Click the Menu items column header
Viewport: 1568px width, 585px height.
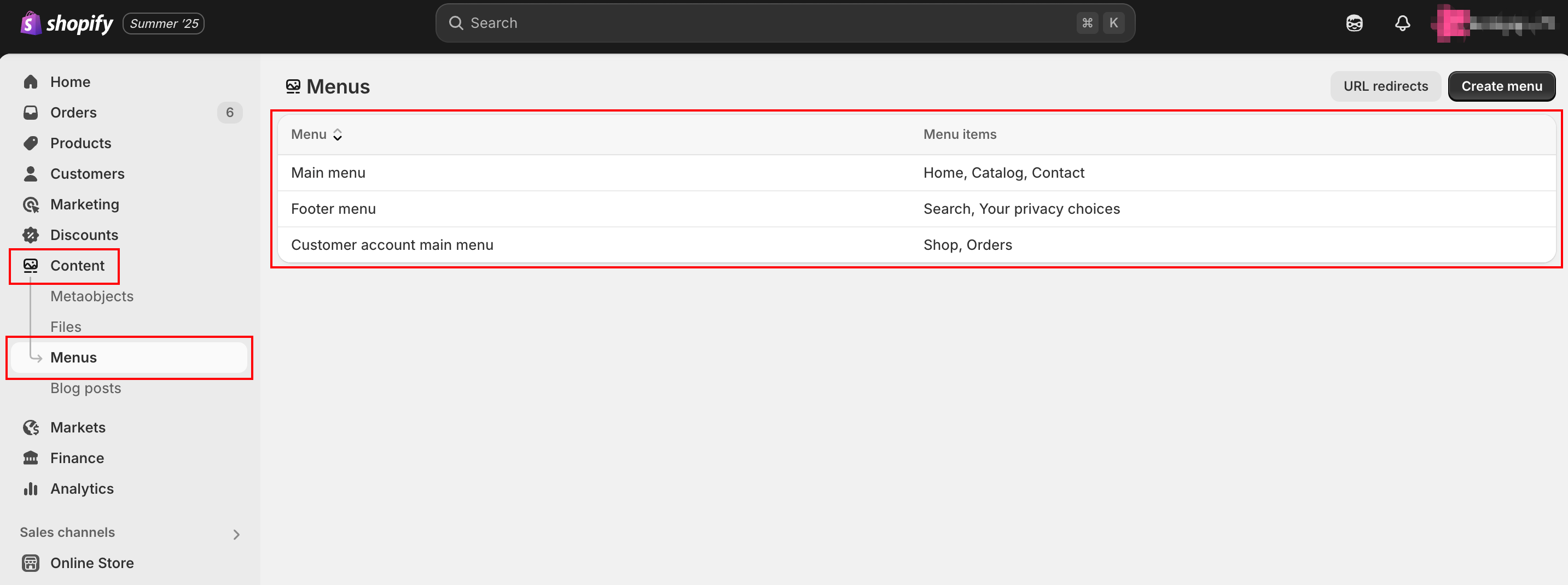pos(960,134)
